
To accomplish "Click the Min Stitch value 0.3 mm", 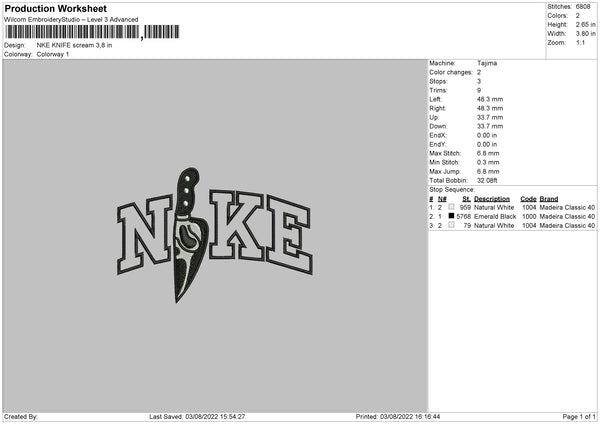I will [x=488, y=162].
